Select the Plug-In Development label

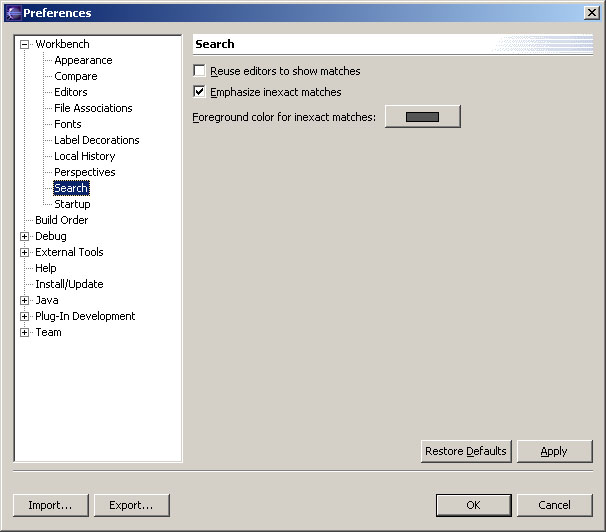(85, 316)
